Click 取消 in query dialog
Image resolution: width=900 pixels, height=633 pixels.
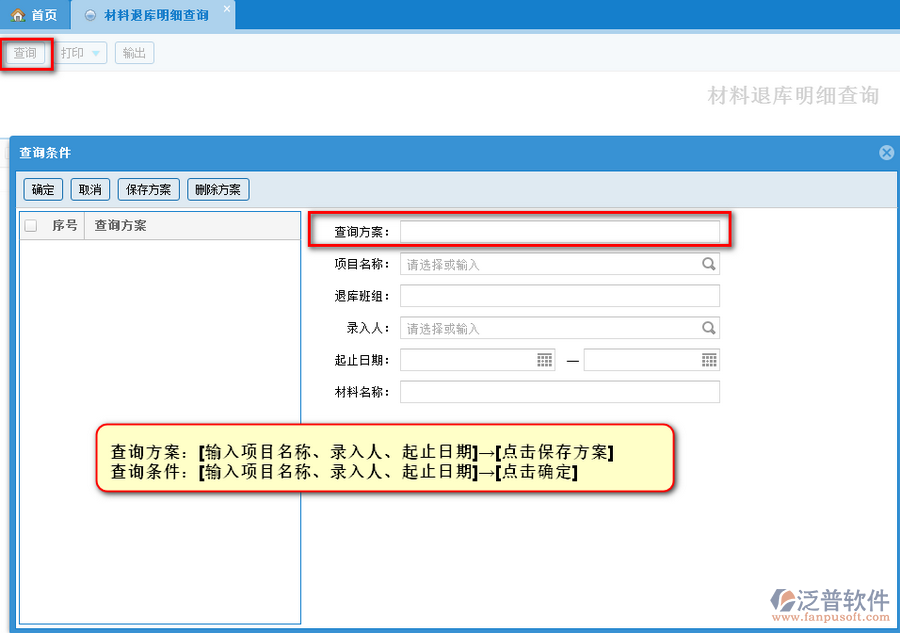click(x=90, y=189)
